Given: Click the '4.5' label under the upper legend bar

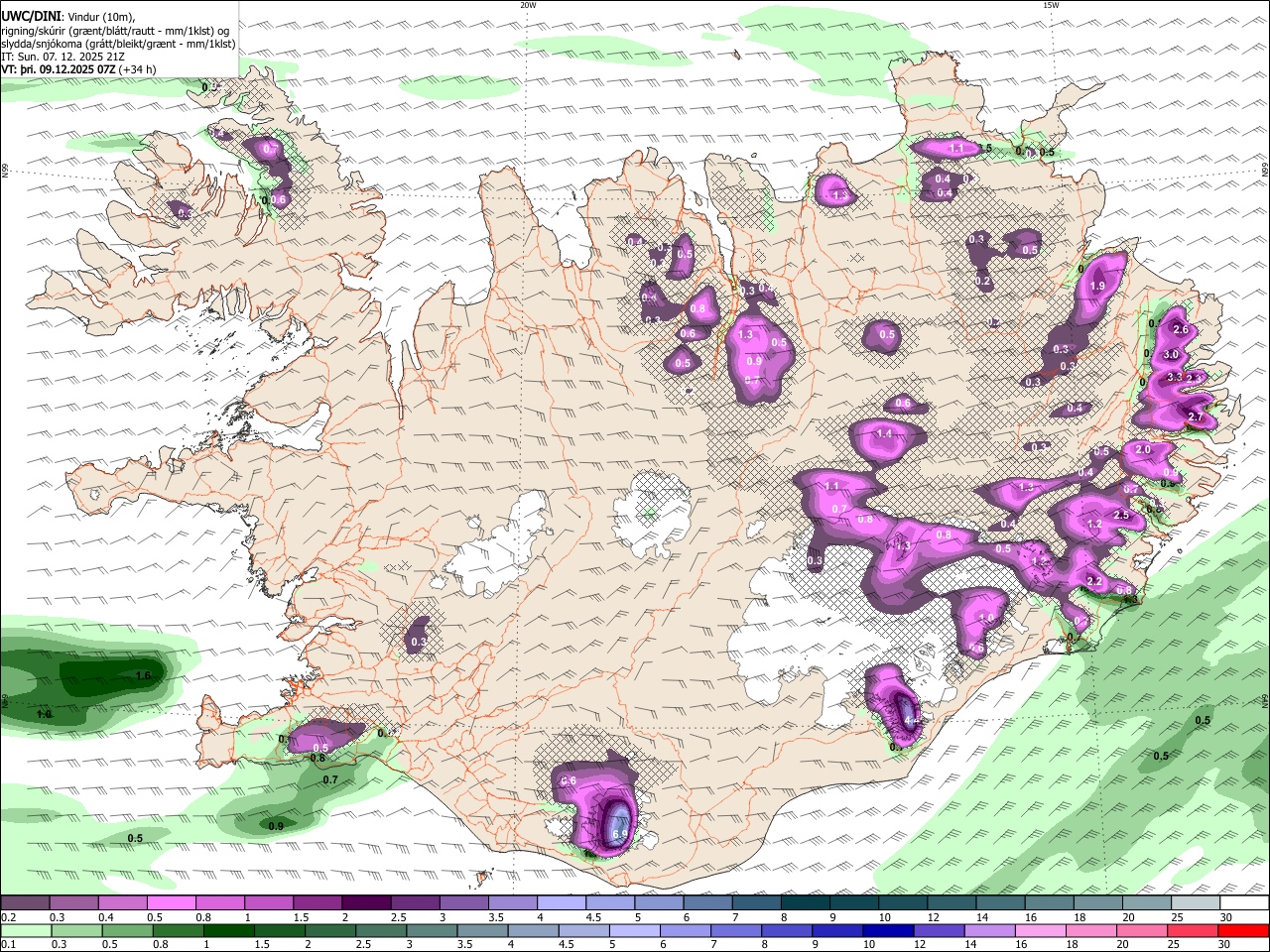Looking at the screenshot, I should coord(593,917).
